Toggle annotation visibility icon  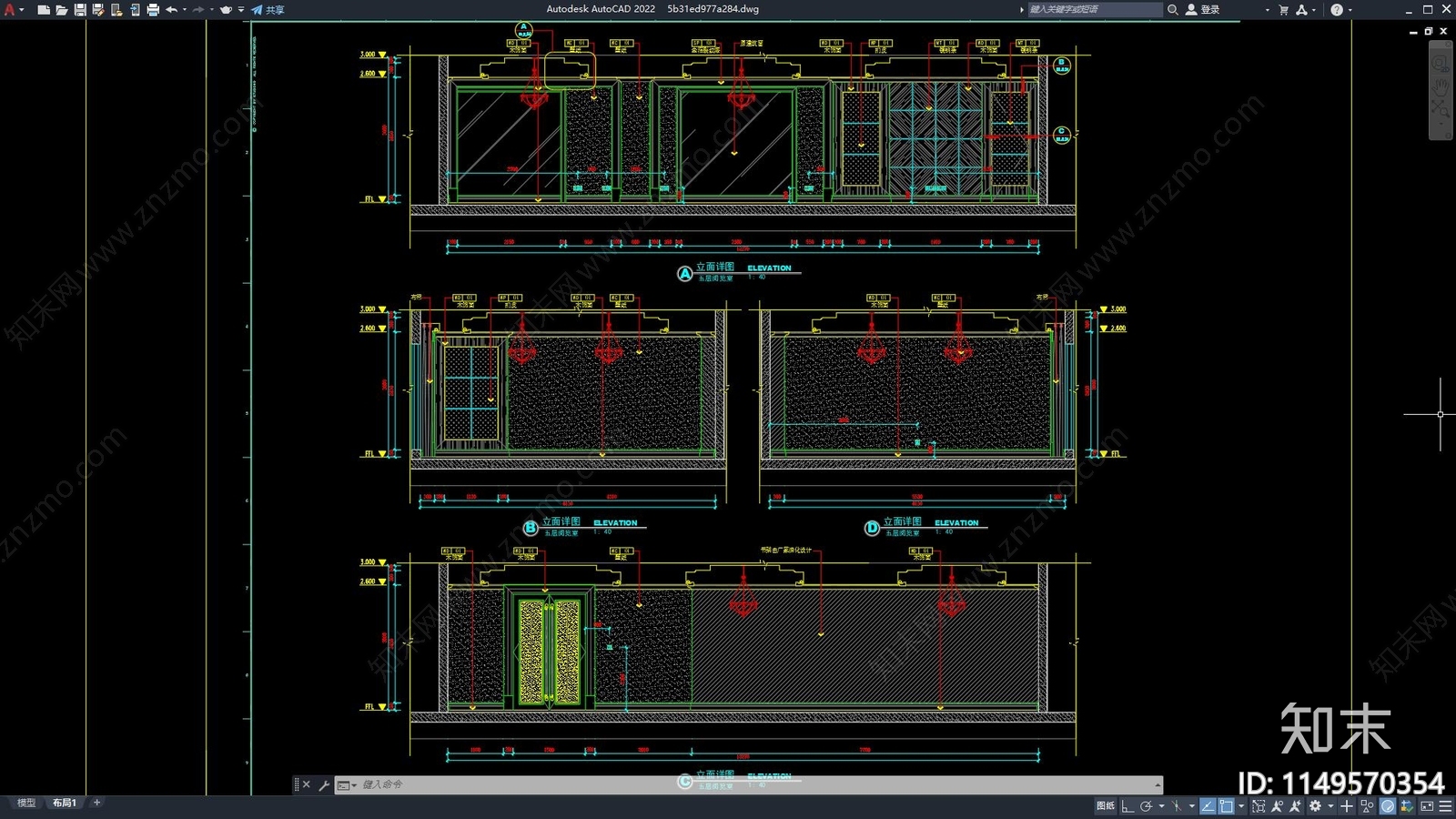pyautogui.click(x=1277, y=806)
